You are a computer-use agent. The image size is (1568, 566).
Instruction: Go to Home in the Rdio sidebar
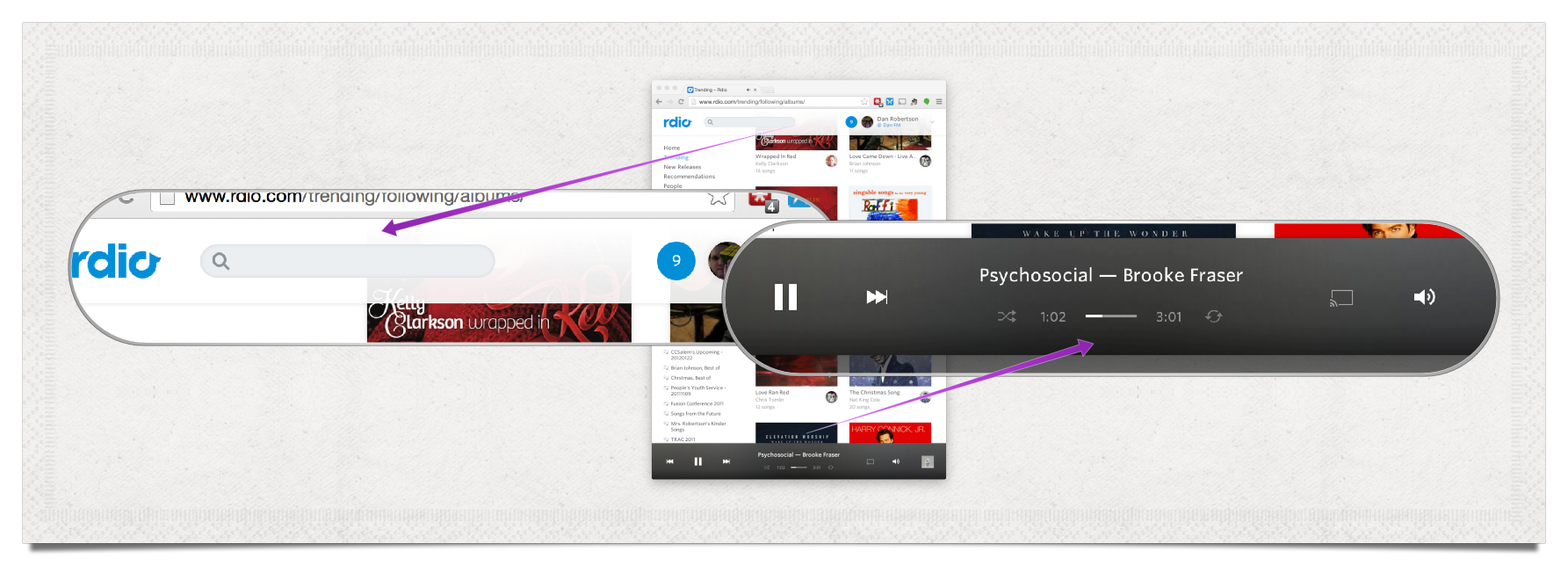point(672,148)
